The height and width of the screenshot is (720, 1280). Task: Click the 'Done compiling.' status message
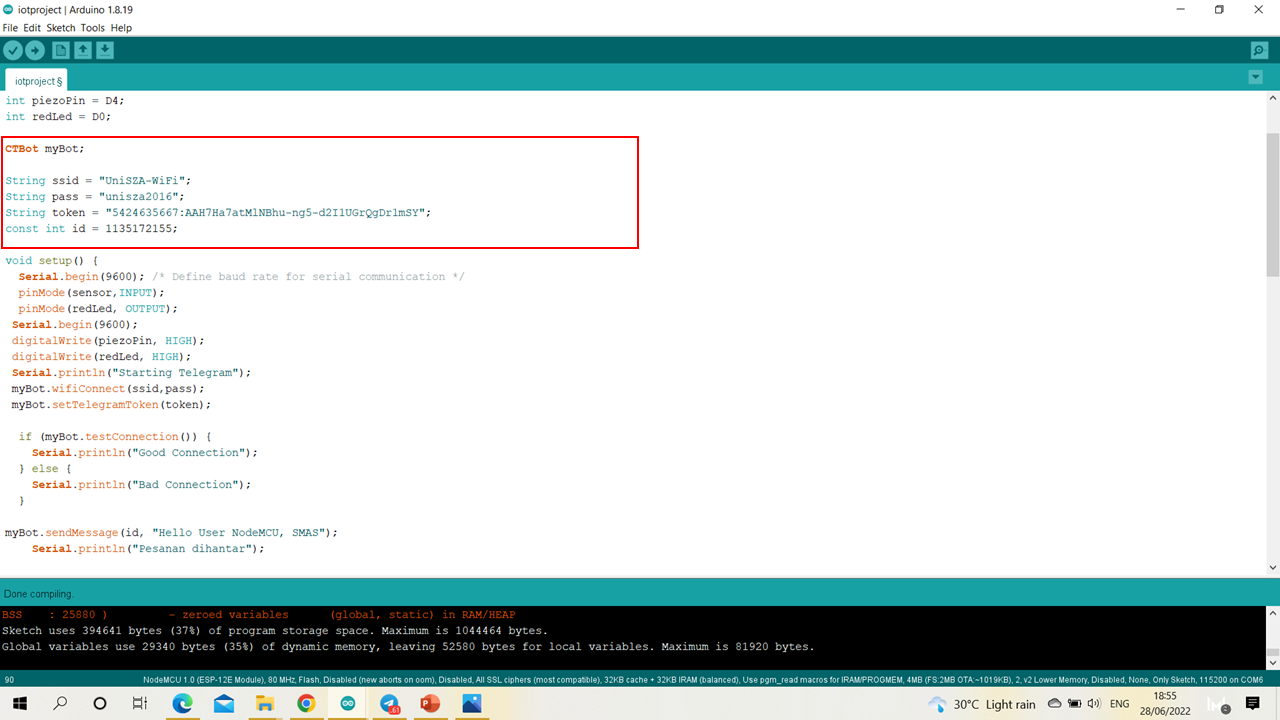coord(39,594)
